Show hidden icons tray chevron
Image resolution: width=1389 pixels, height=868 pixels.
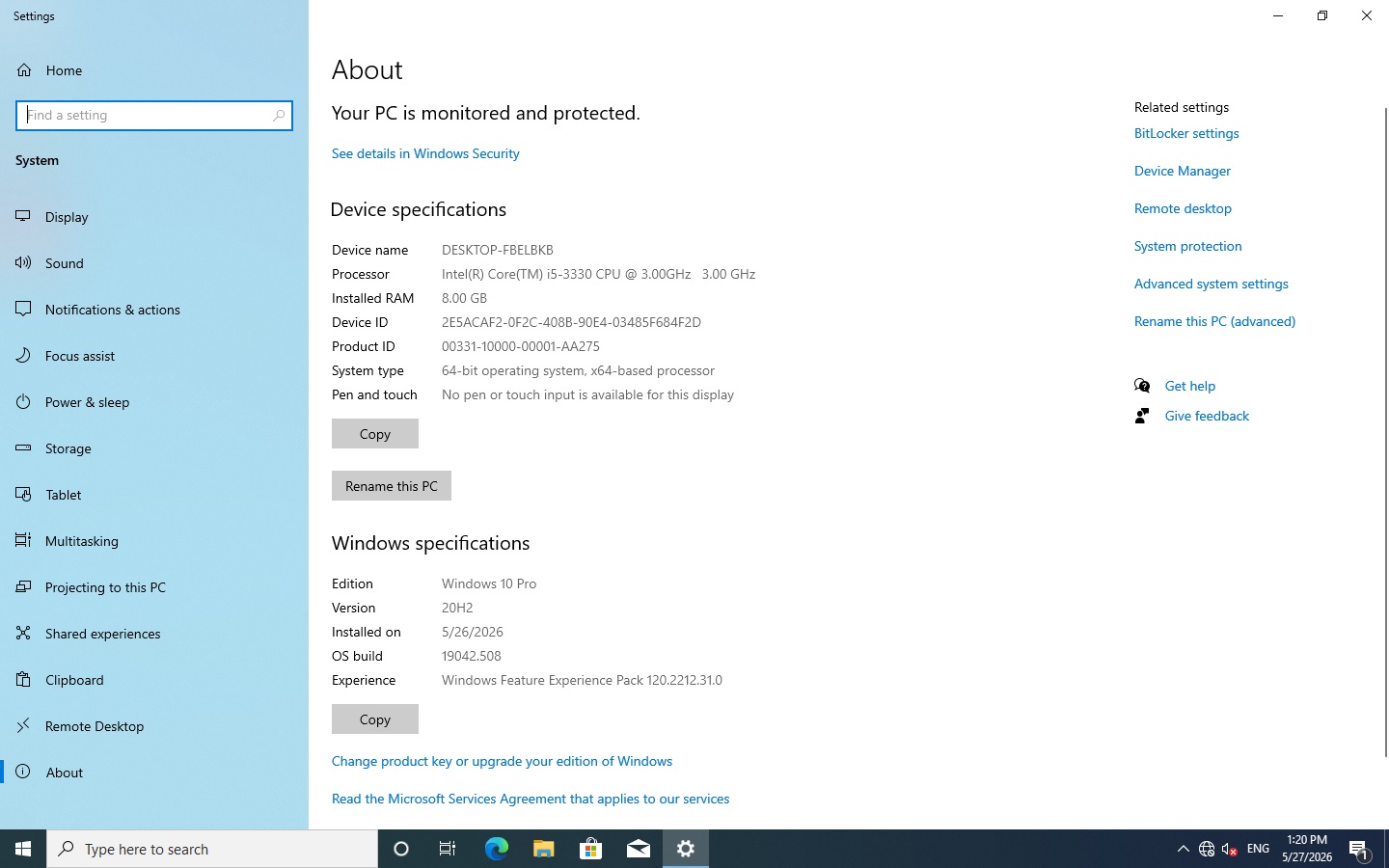coord(1183,849)
